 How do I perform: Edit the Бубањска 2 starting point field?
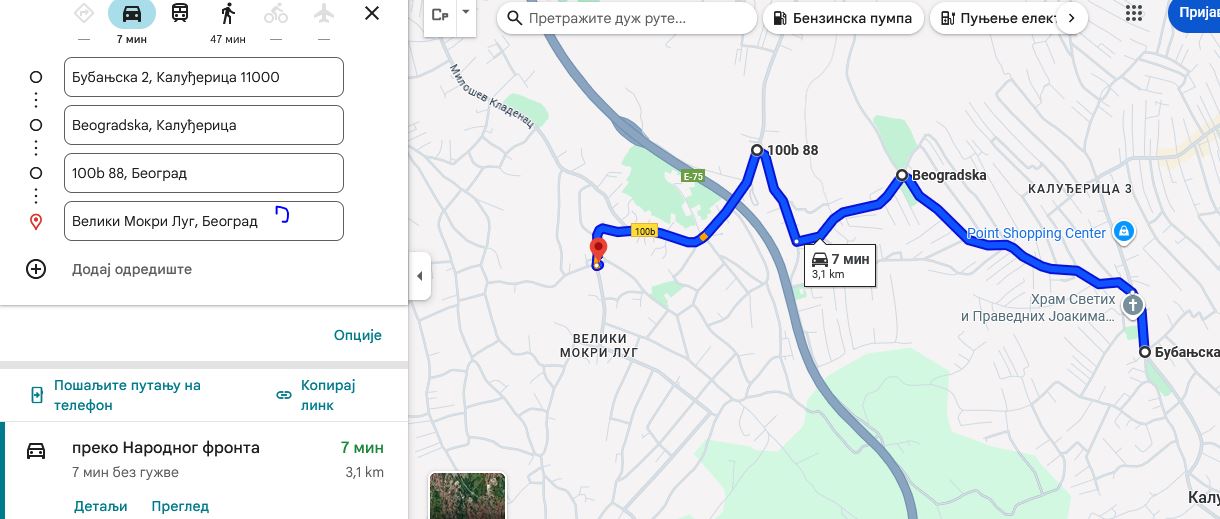[x=203, y=77]
